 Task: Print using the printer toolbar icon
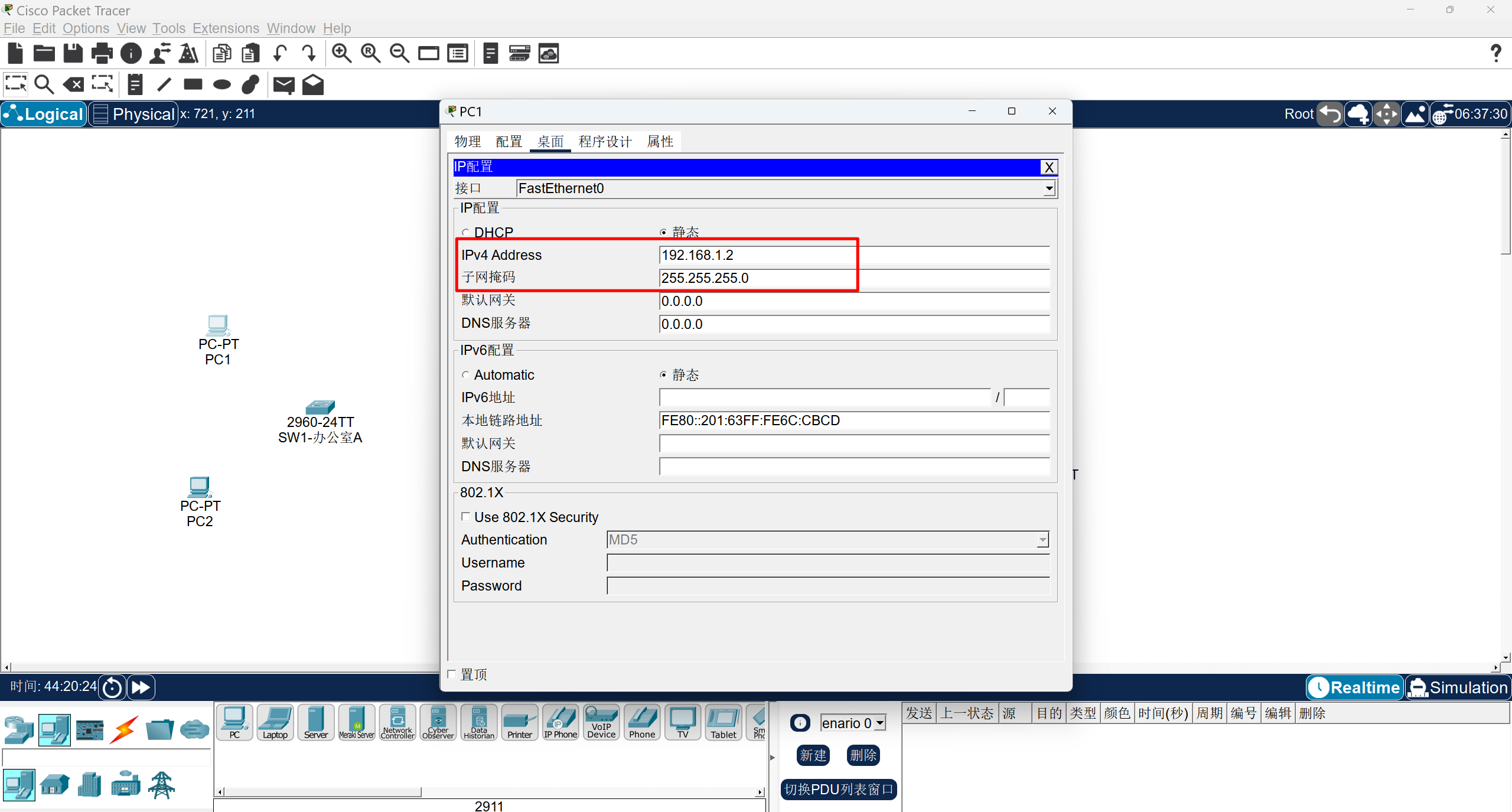coord(102,53)
